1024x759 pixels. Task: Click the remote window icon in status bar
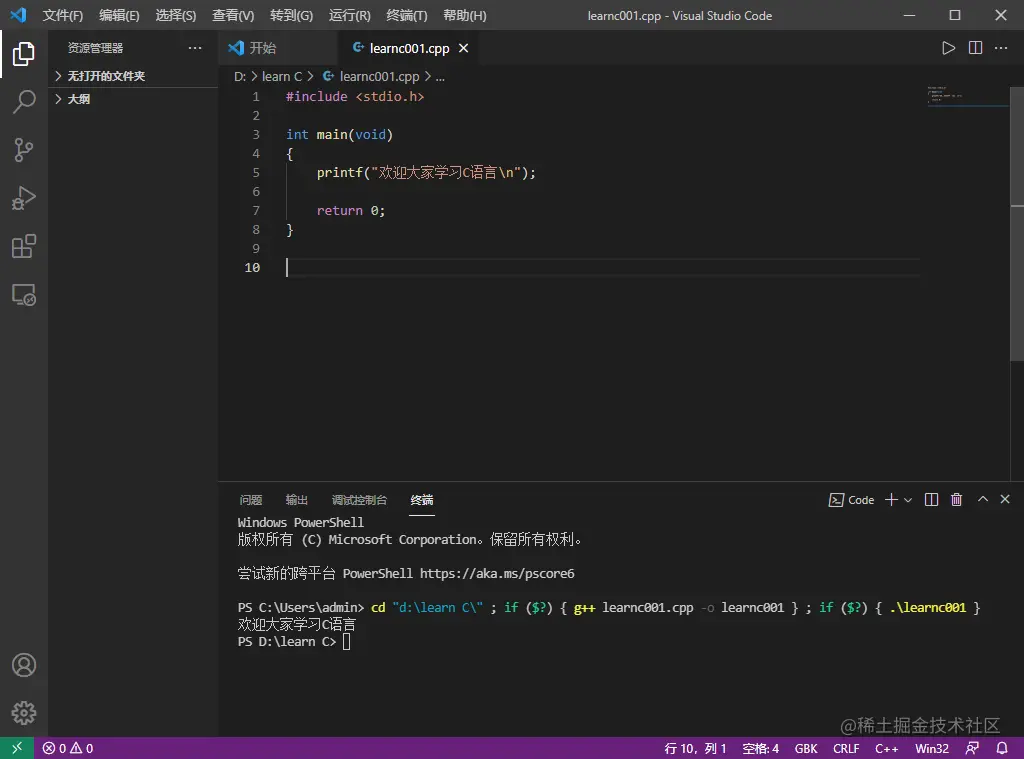coord(17,748)
